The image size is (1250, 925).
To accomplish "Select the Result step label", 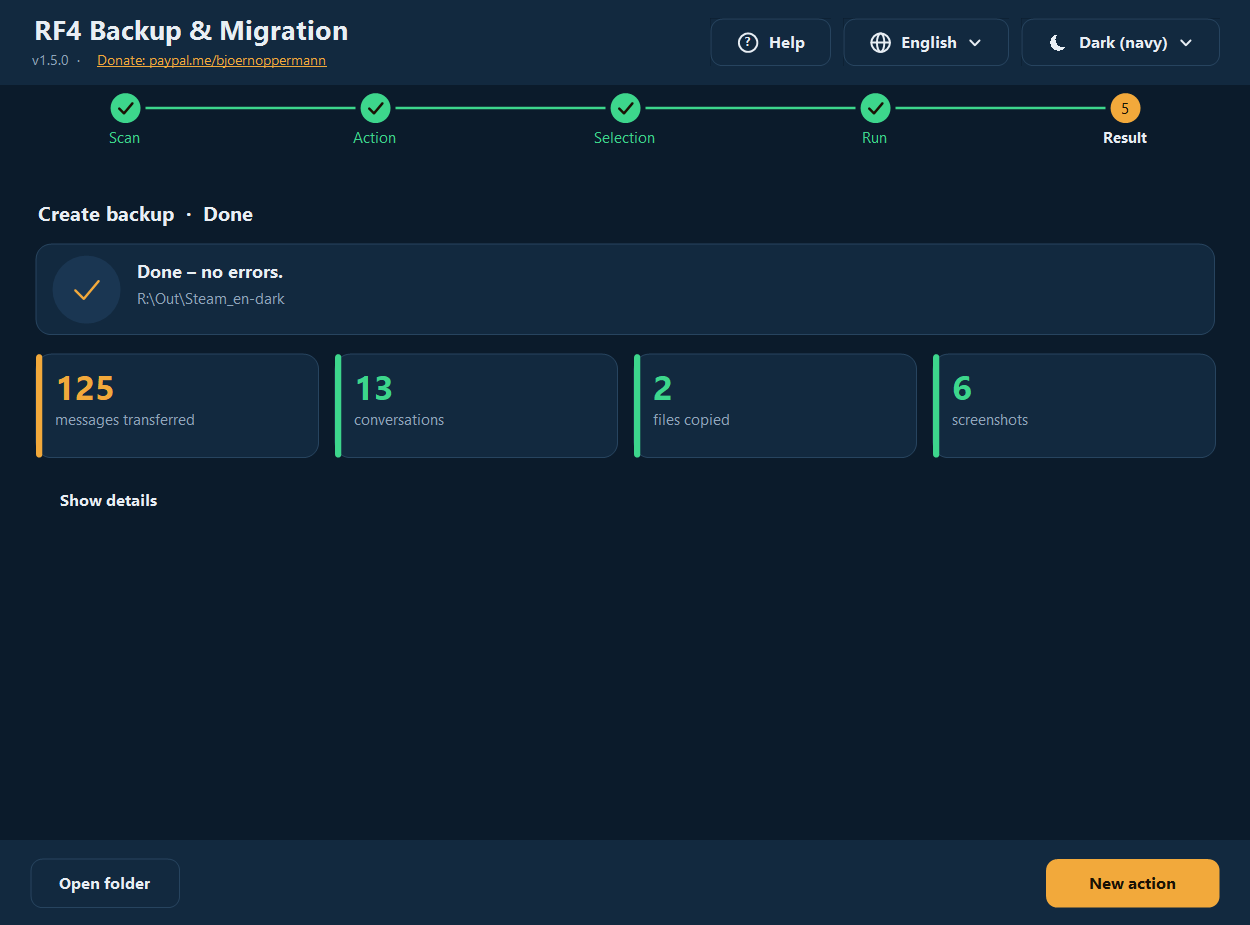I will [x=1125, y=138].
